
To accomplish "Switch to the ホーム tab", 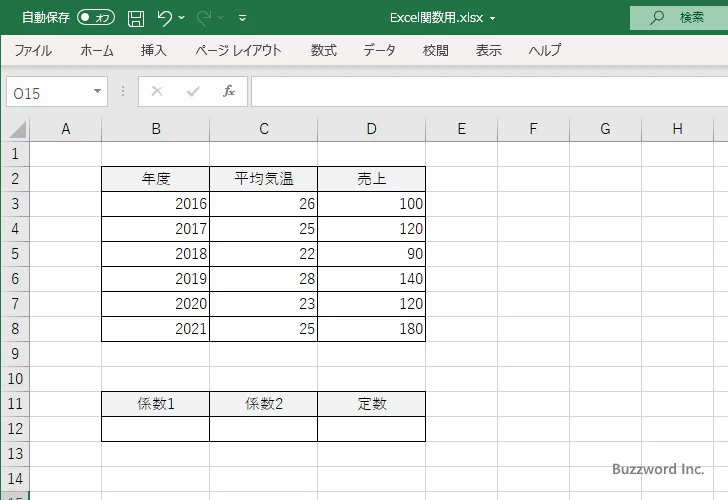I will tap(97, 50).
